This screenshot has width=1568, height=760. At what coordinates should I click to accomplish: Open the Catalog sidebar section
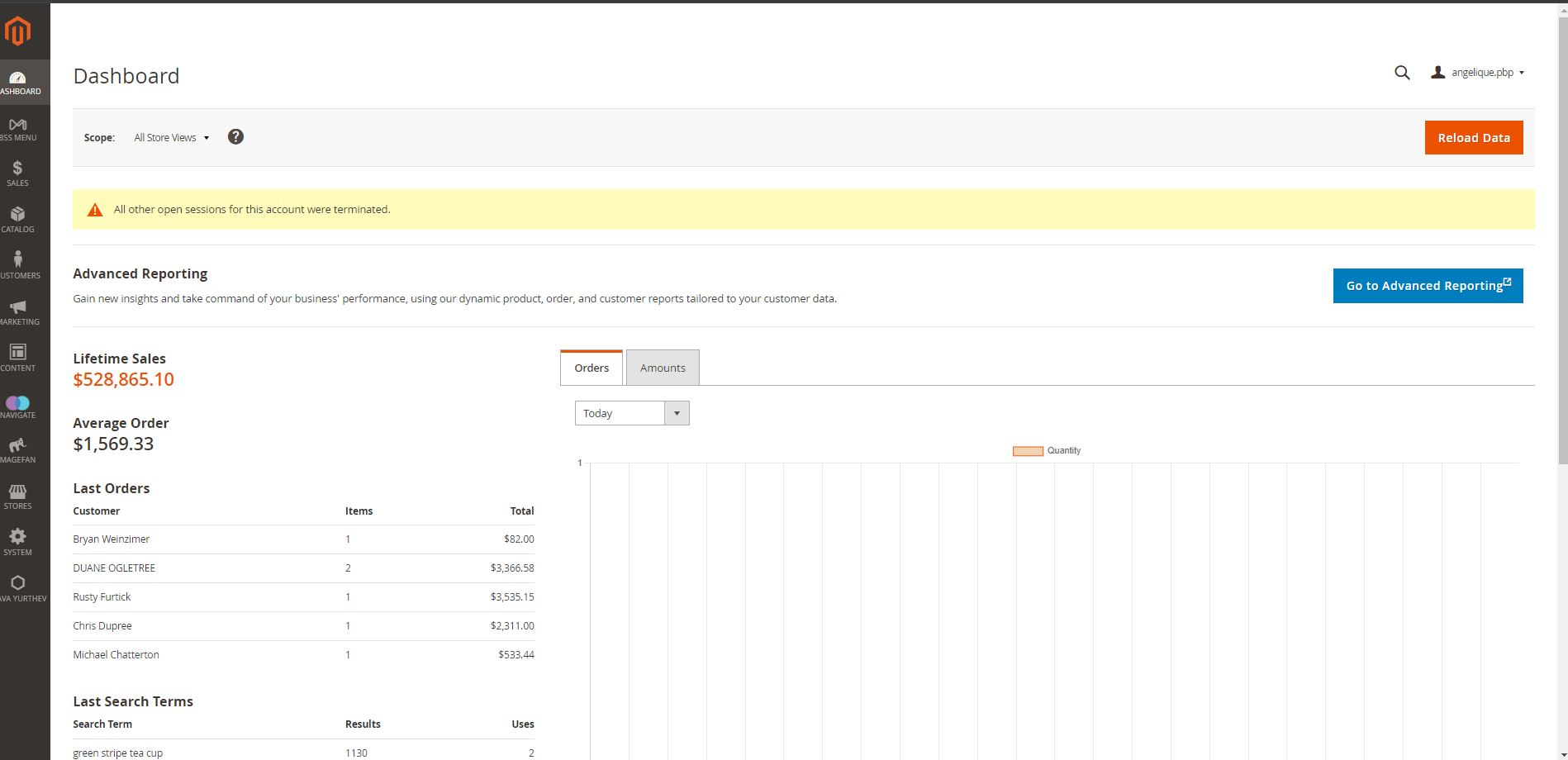[17, 220]
